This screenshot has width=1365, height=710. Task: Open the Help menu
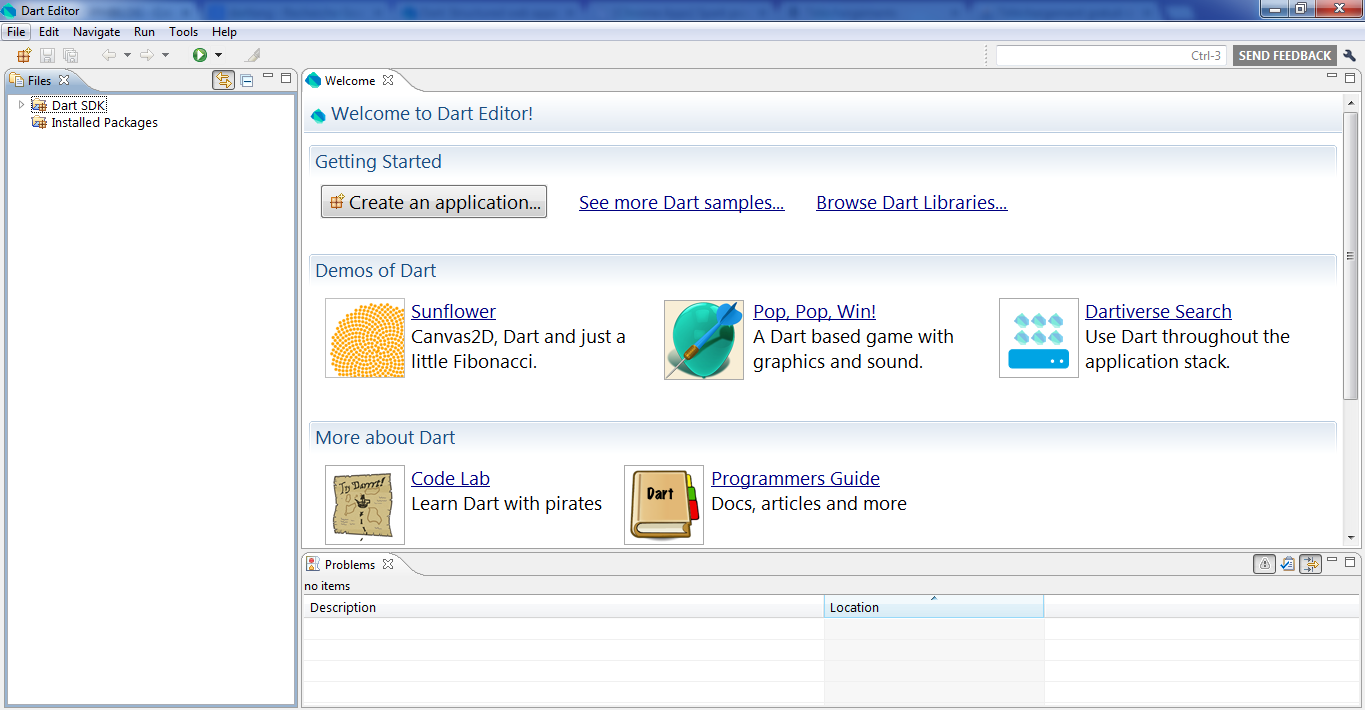[224, 32]
